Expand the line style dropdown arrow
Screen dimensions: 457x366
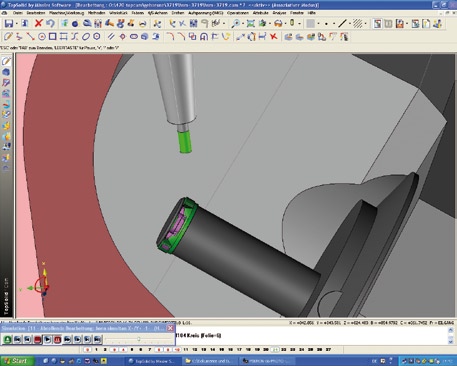click(x=350, y=24)
